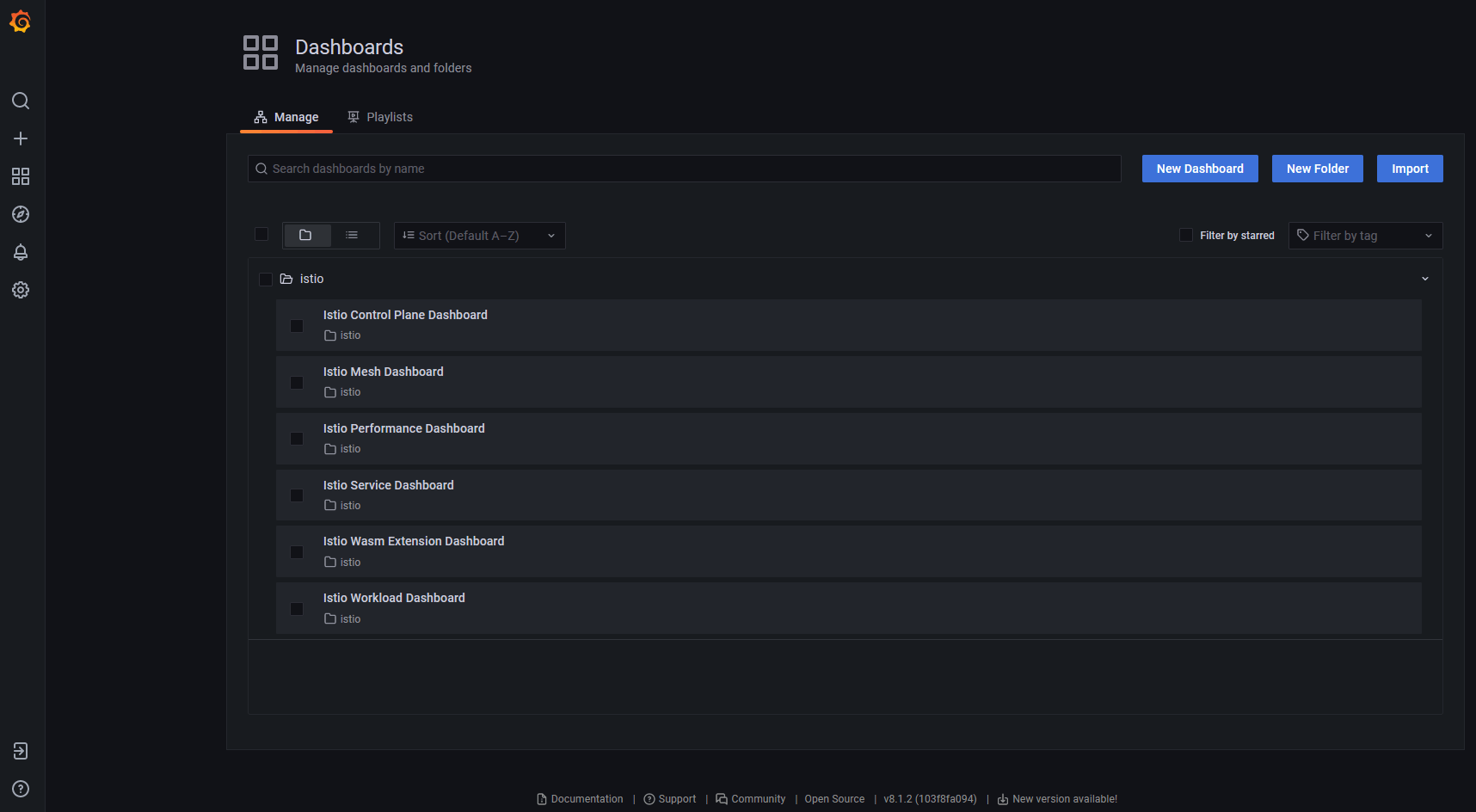This screenshot has width=1476, height=812.
Task: Open the Community footer link
Action: [x=751, y=799]
